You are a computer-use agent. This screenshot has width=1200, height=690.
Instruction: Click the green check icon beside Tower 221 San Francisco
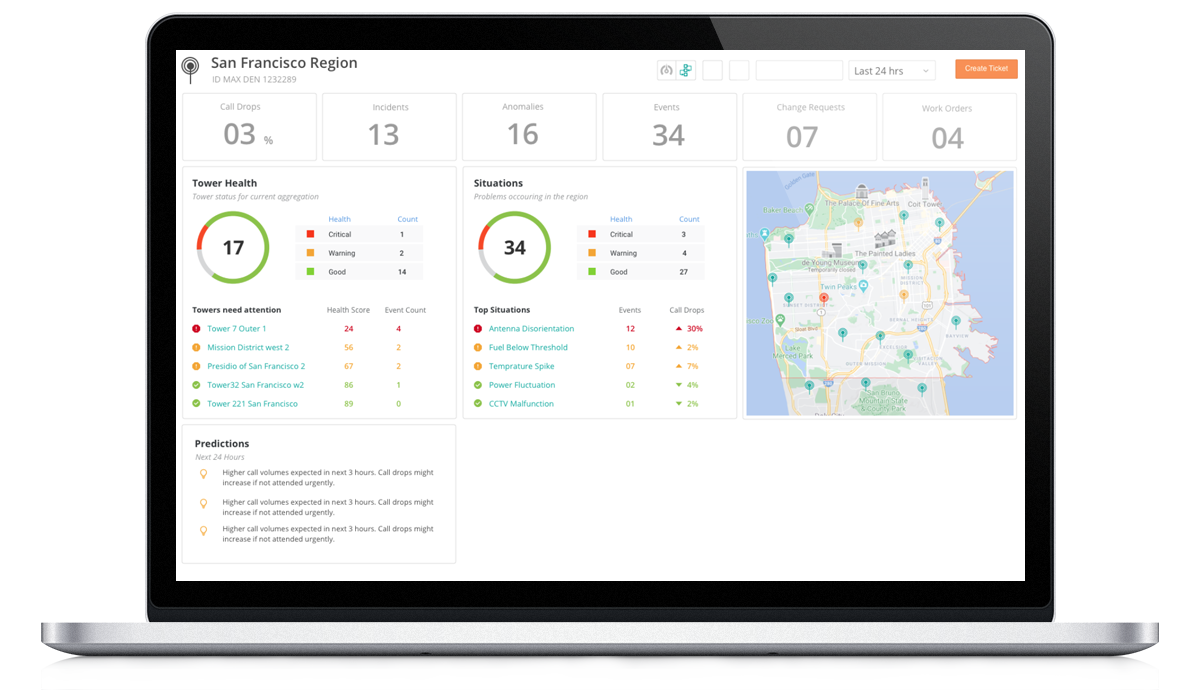point(196,404)
